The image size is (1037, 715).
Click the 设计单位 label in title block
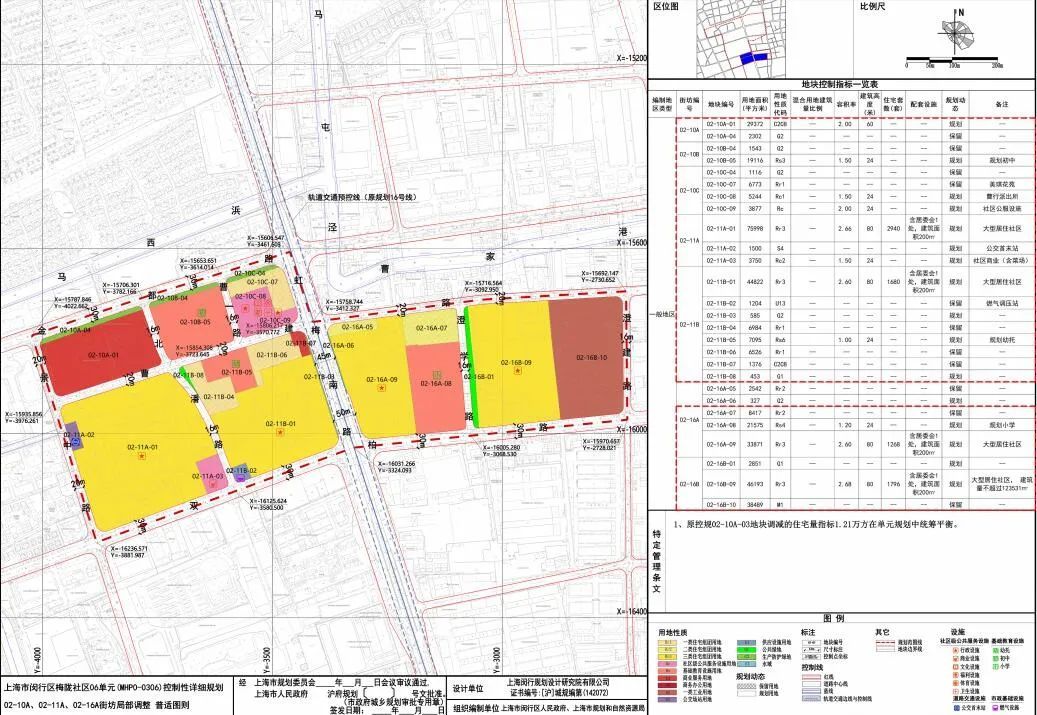tap(468, 689)
